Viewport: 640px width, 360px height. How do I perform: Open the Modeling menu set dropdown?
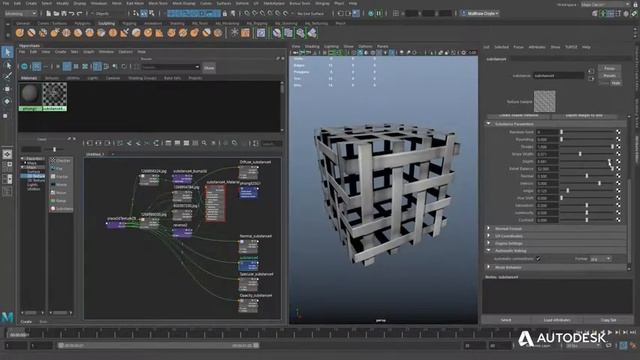tap(20, 13)
